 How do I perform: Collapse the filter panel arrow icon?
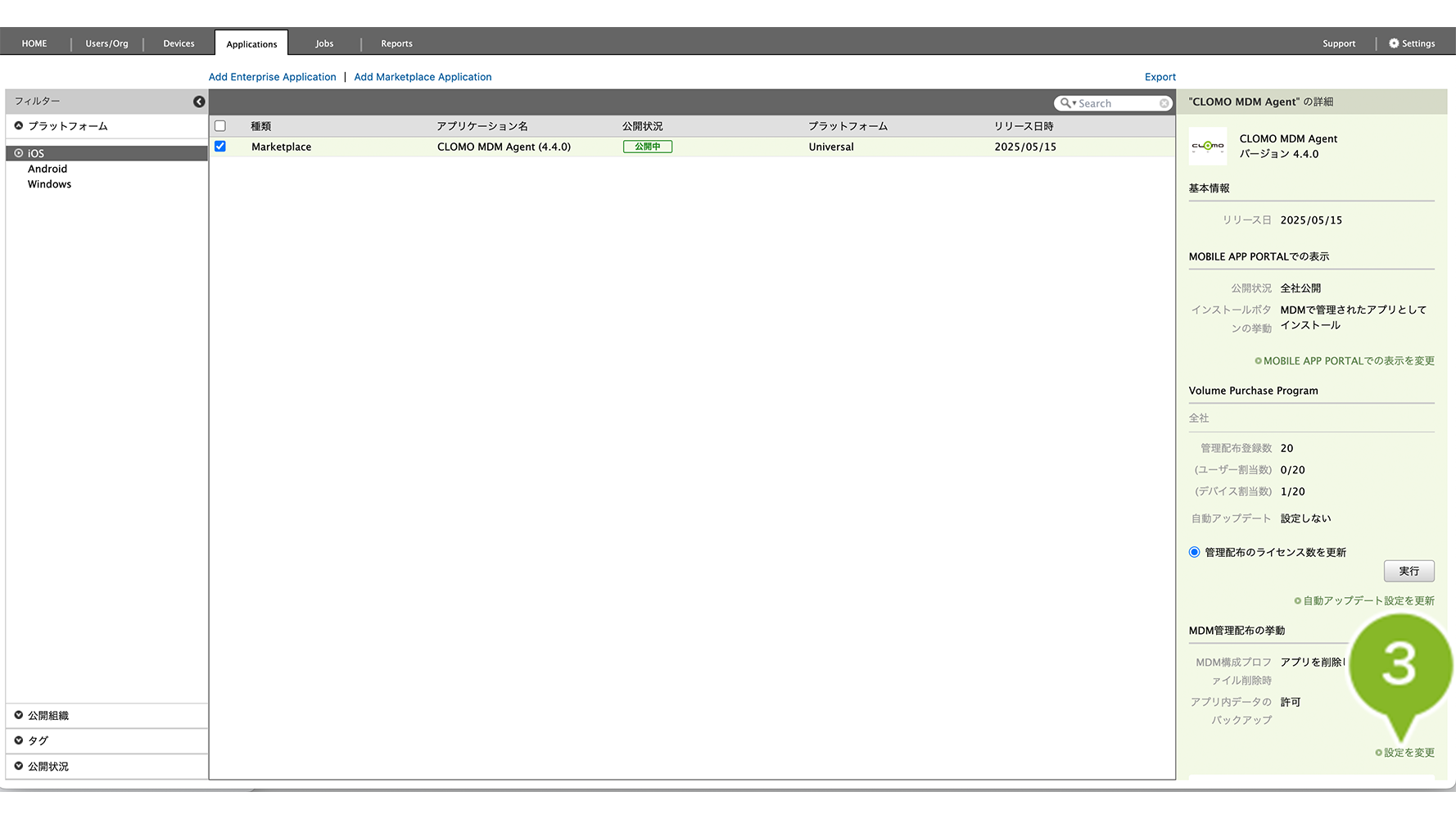coord(199,102)
